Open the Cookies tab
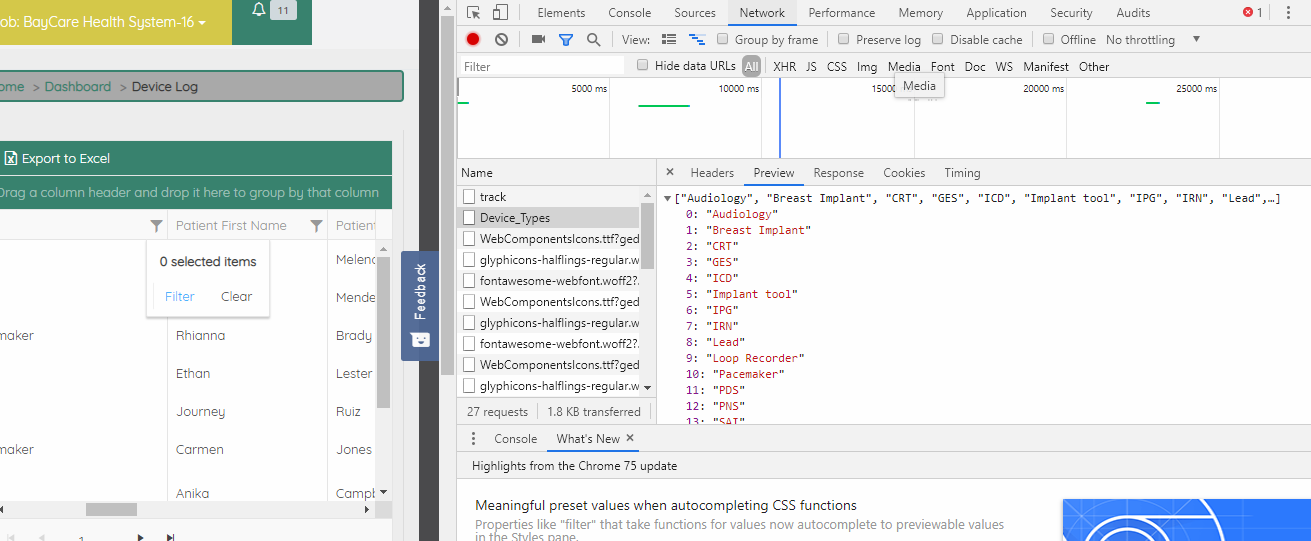The height and width of the screenshot is (541, 1311). tap(904, 172)
